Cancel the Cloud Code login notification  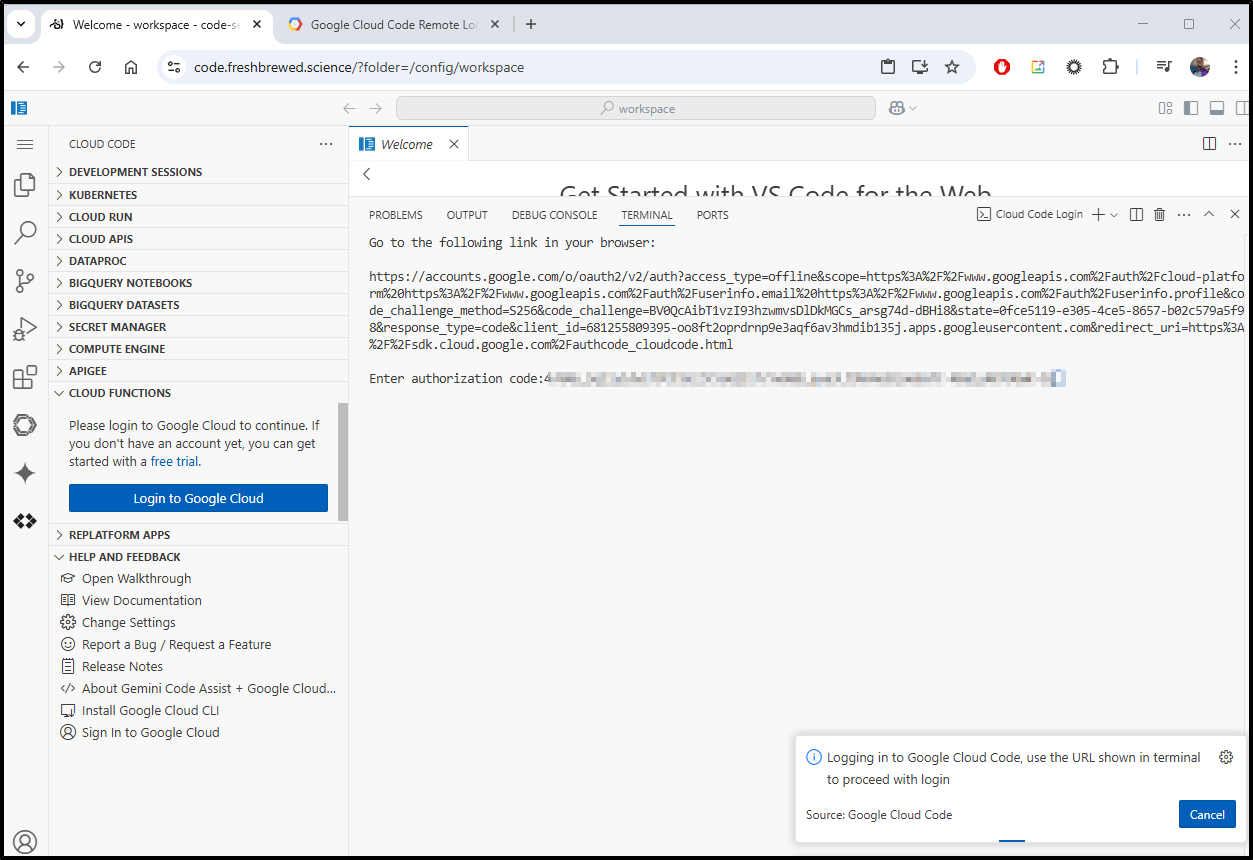1207,814
